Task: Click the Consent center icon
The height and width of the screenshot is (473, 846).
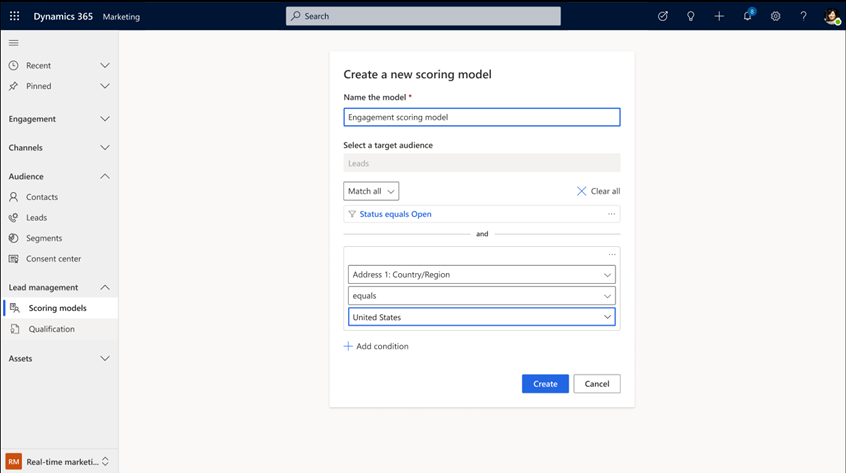Action: tap(13, 259)
